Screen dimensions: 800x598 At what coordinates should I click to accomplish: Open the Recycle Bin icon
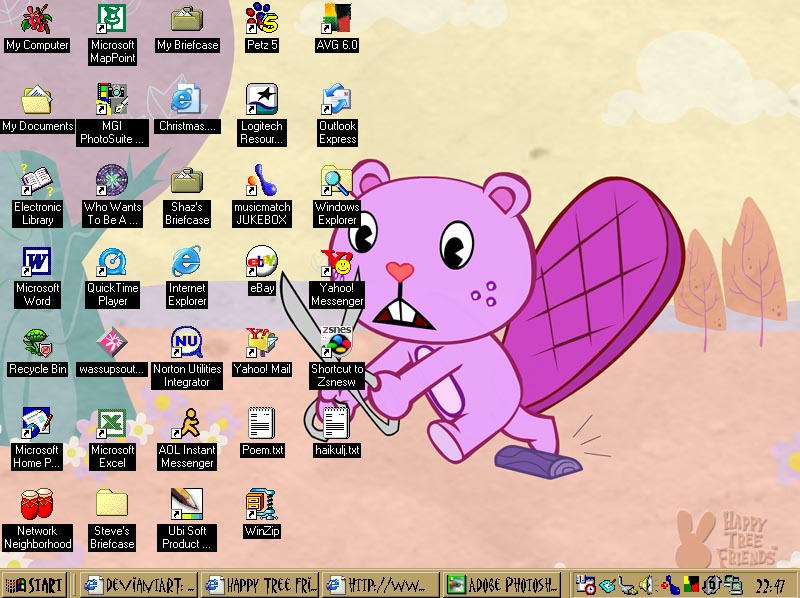pyautogui.click(x=37, y=342)
